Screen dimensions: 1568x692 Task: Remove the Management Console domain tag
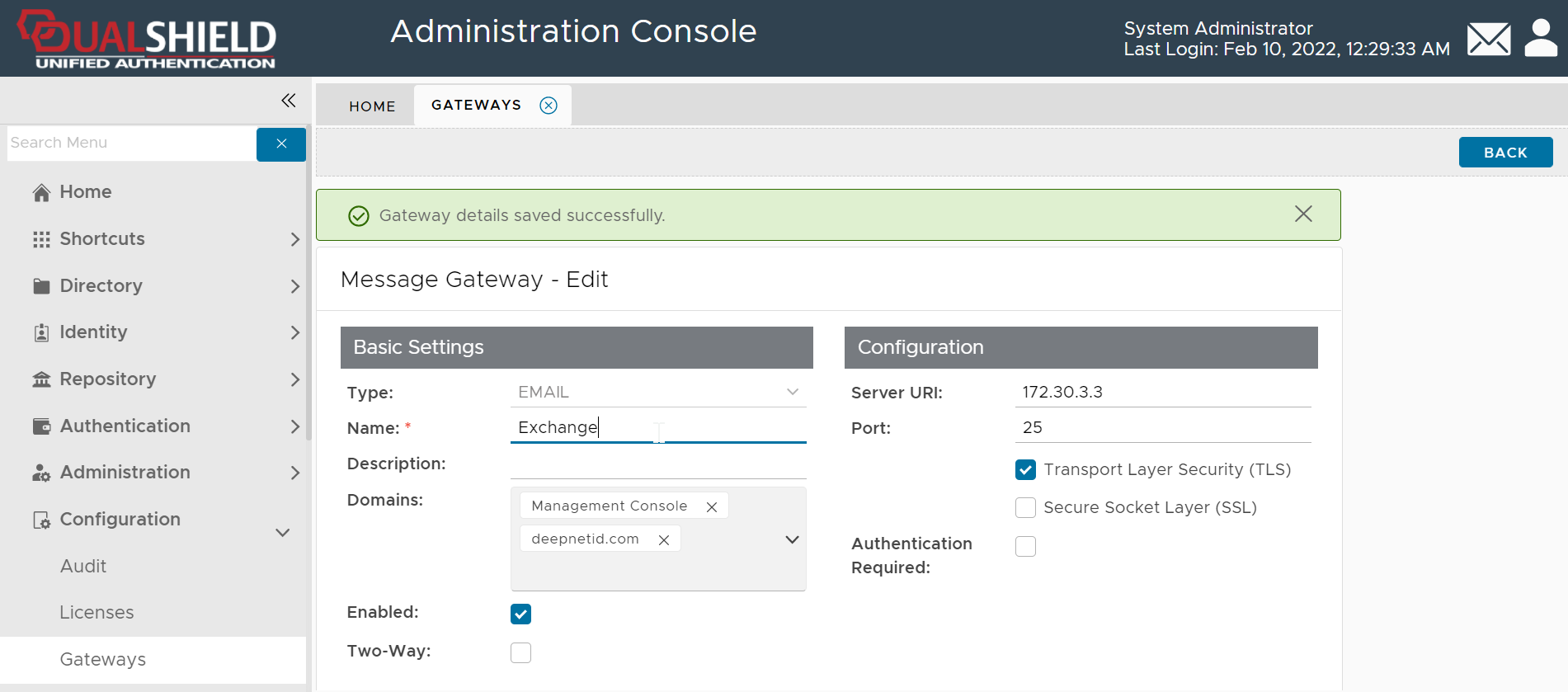pos(712,506)
